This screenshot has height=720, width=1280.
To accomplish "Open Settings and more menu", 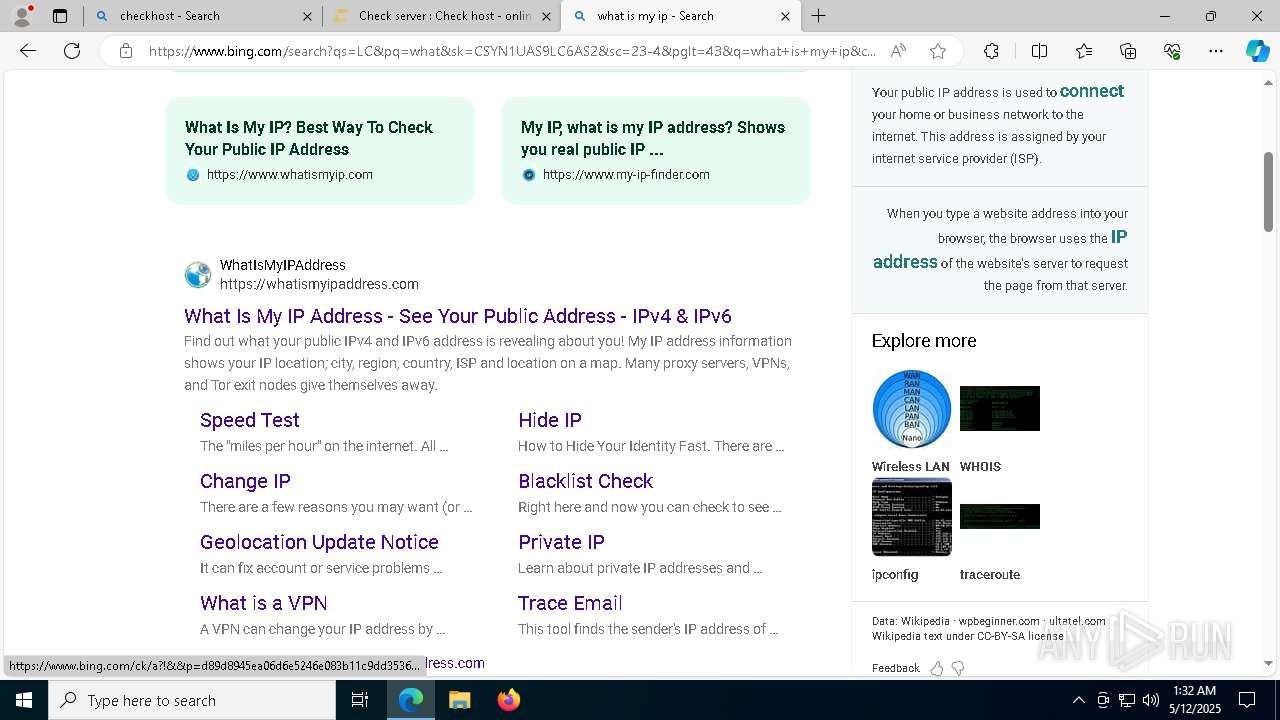I will (1216, 51).
